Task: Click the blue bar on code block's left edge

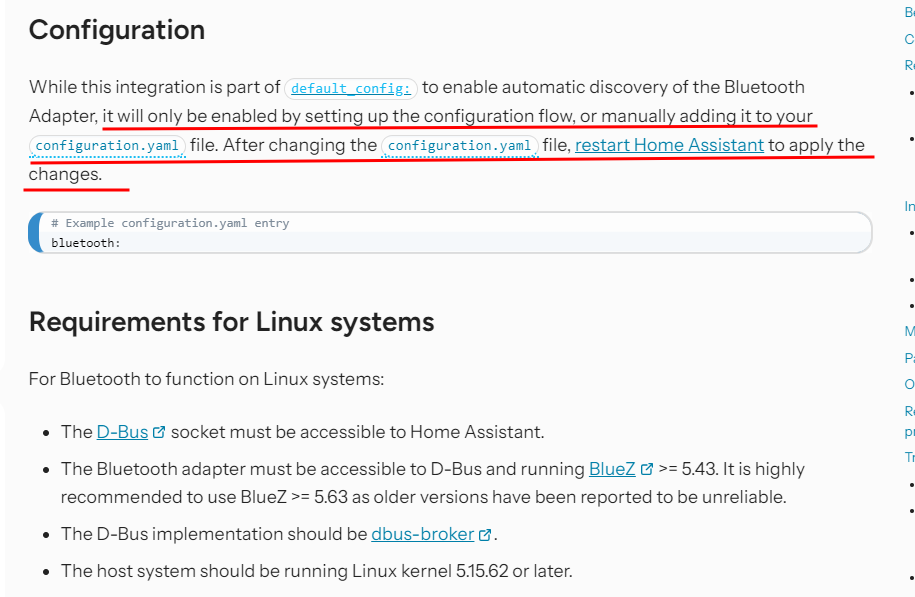Action: [35, 233]
